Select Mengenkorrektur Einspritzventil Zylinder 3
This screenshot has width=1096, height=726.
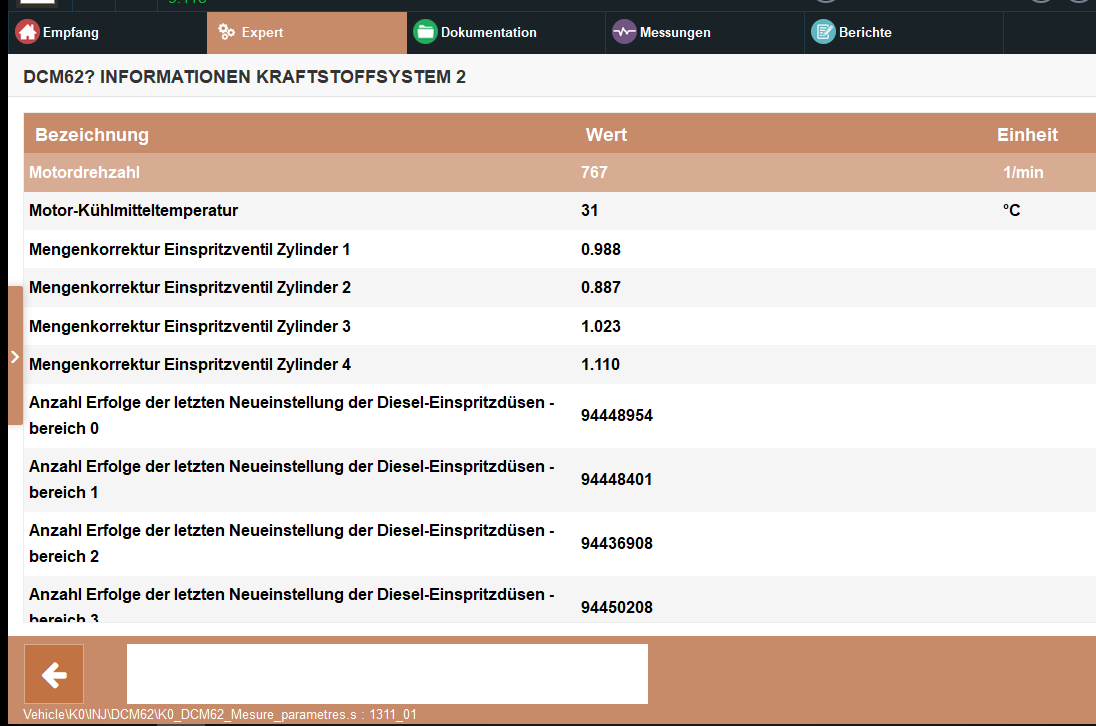(560, 326)
